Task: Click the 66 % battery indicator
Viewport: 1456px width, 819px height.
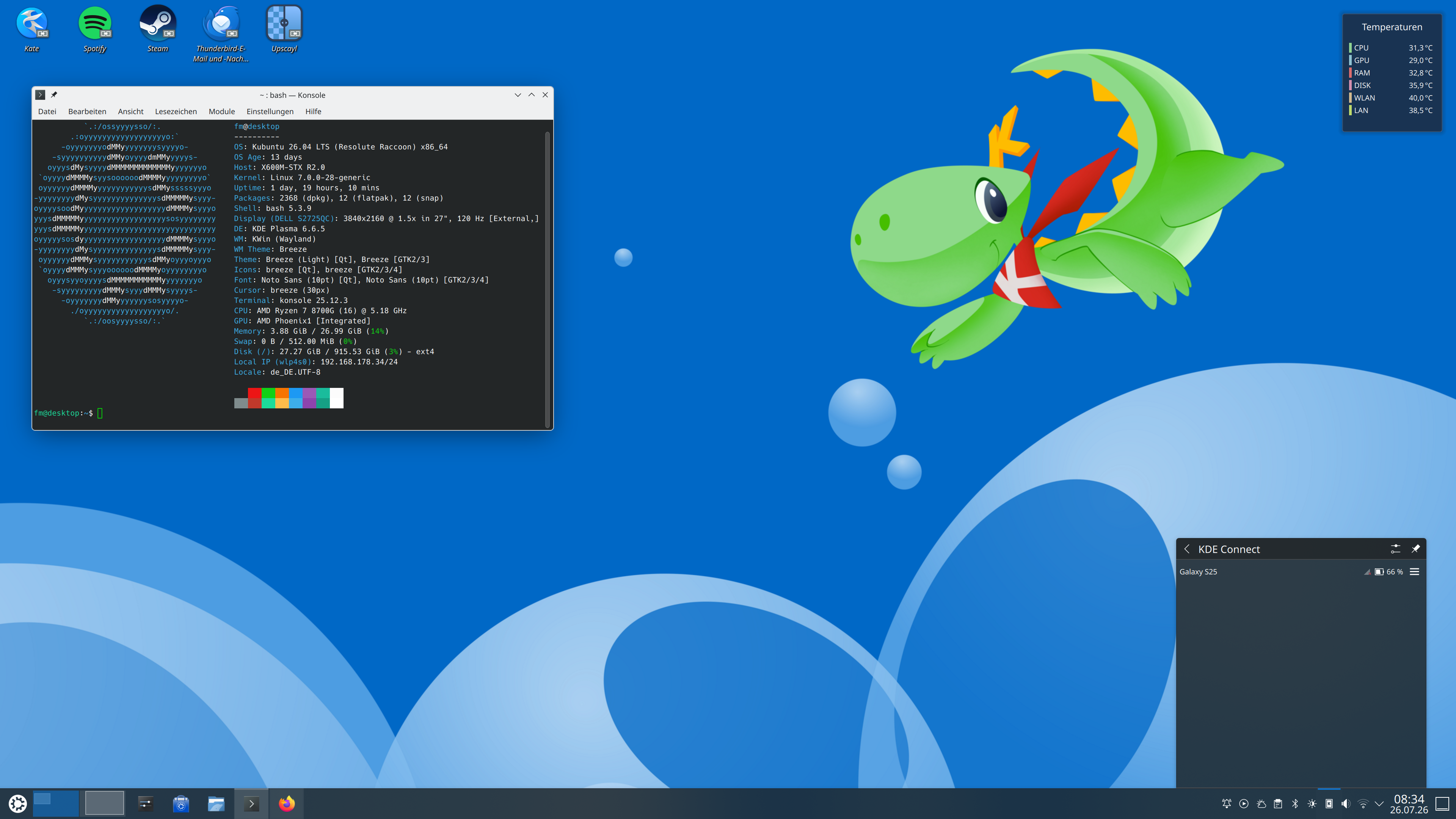Action: pos(1389,571)
